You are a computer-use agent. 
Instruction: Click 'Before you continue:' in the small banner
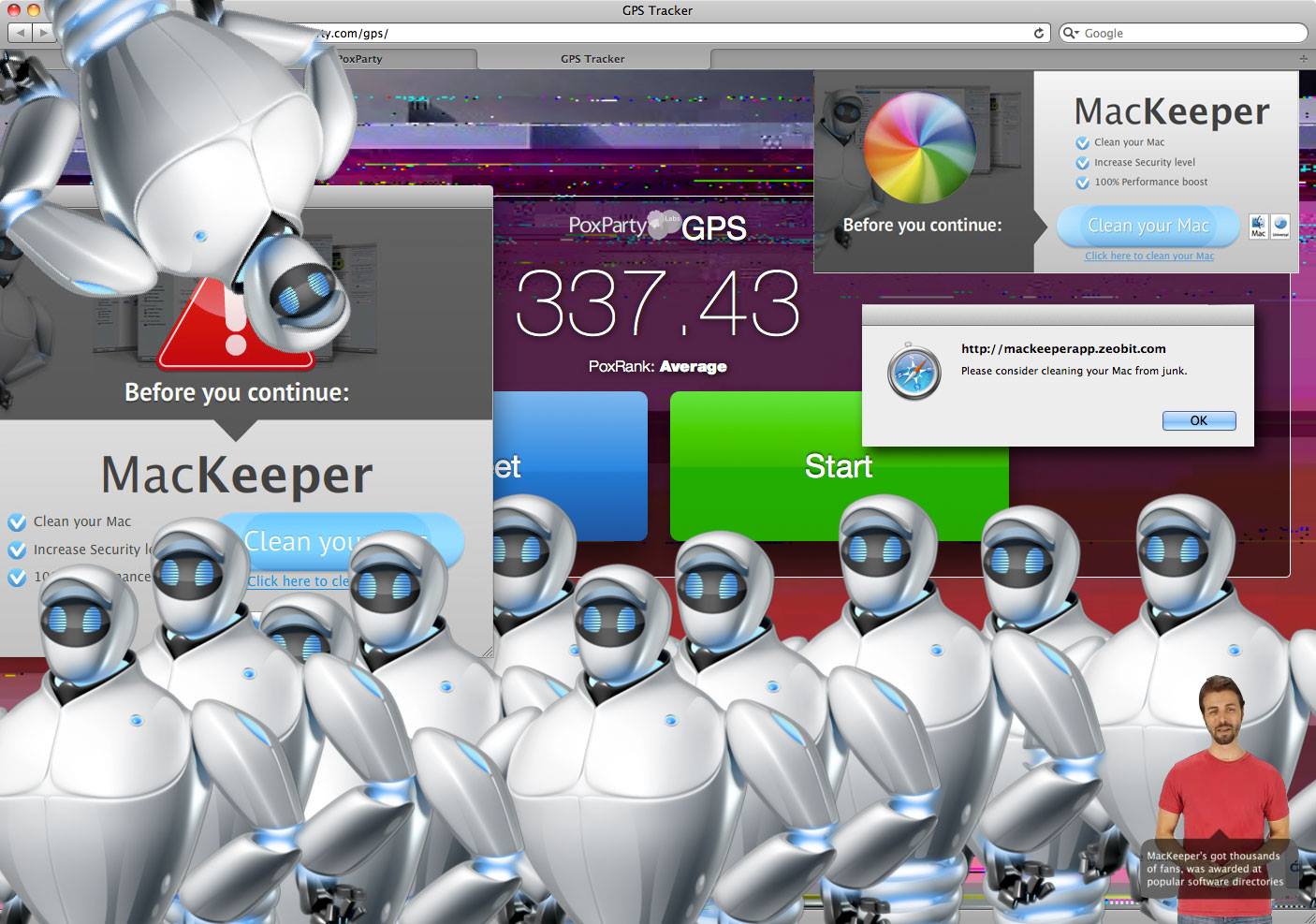tap(922, 225)
